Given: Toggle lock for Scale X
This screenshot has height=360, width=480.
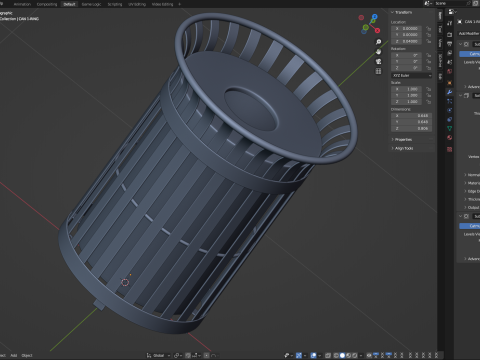Looking at the screenshot, I should coord(428,89).
